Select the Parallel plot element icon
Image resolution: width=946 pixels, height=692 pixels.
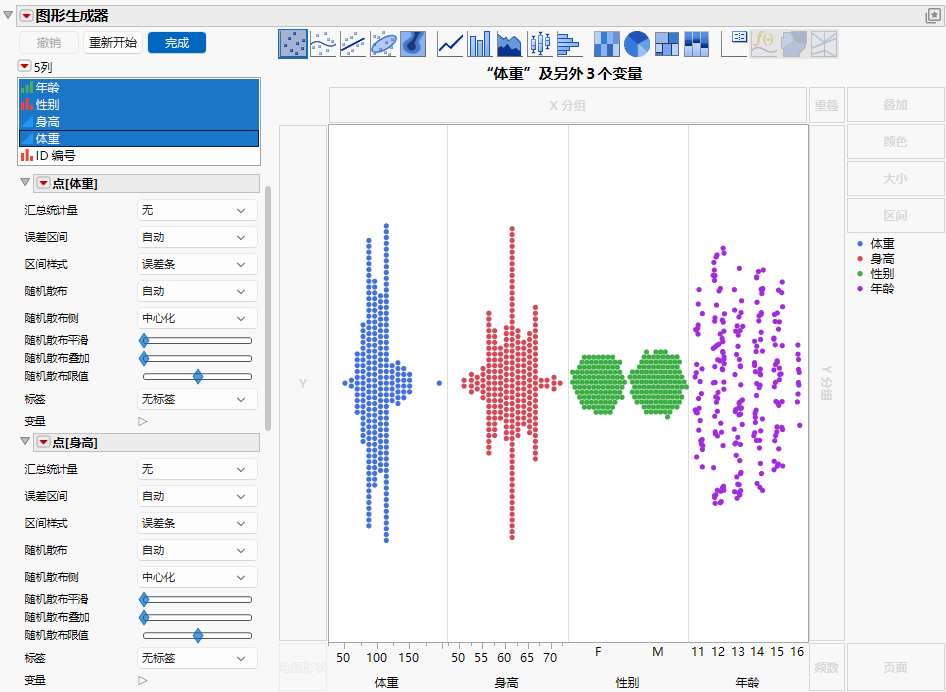tap(824, 44)
